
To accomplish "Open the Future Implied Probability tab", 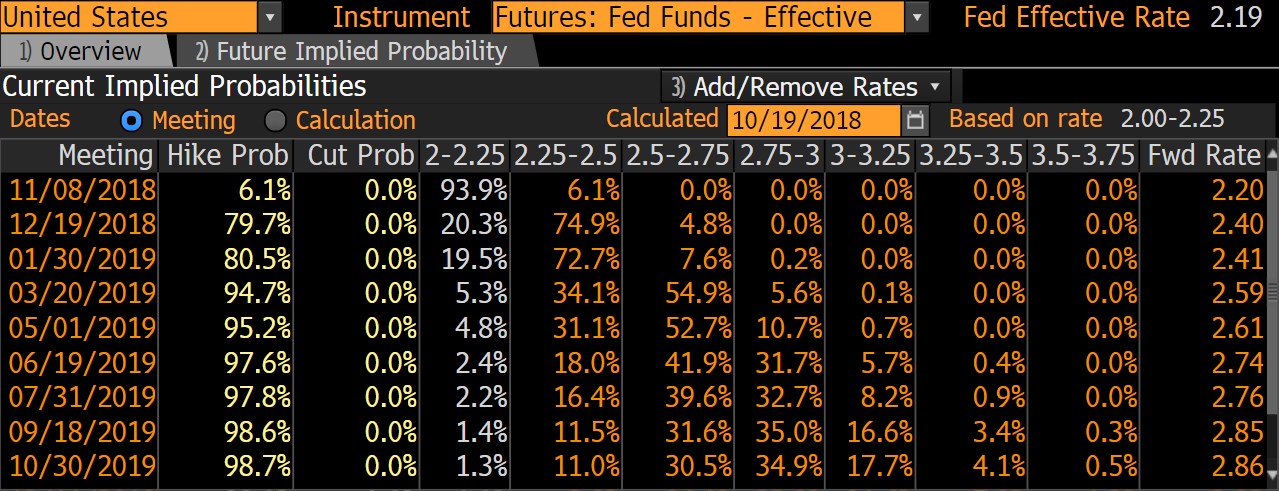I will (x=351, y=52).
